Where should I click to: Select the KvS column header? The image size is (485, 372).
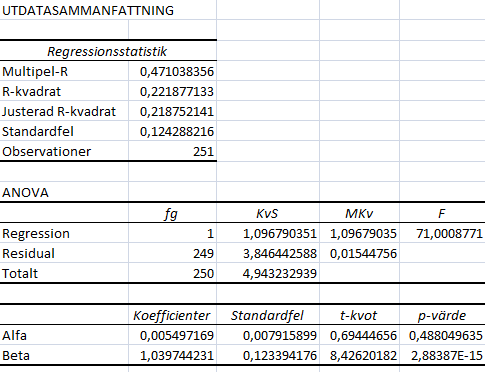tap(267, 214)
